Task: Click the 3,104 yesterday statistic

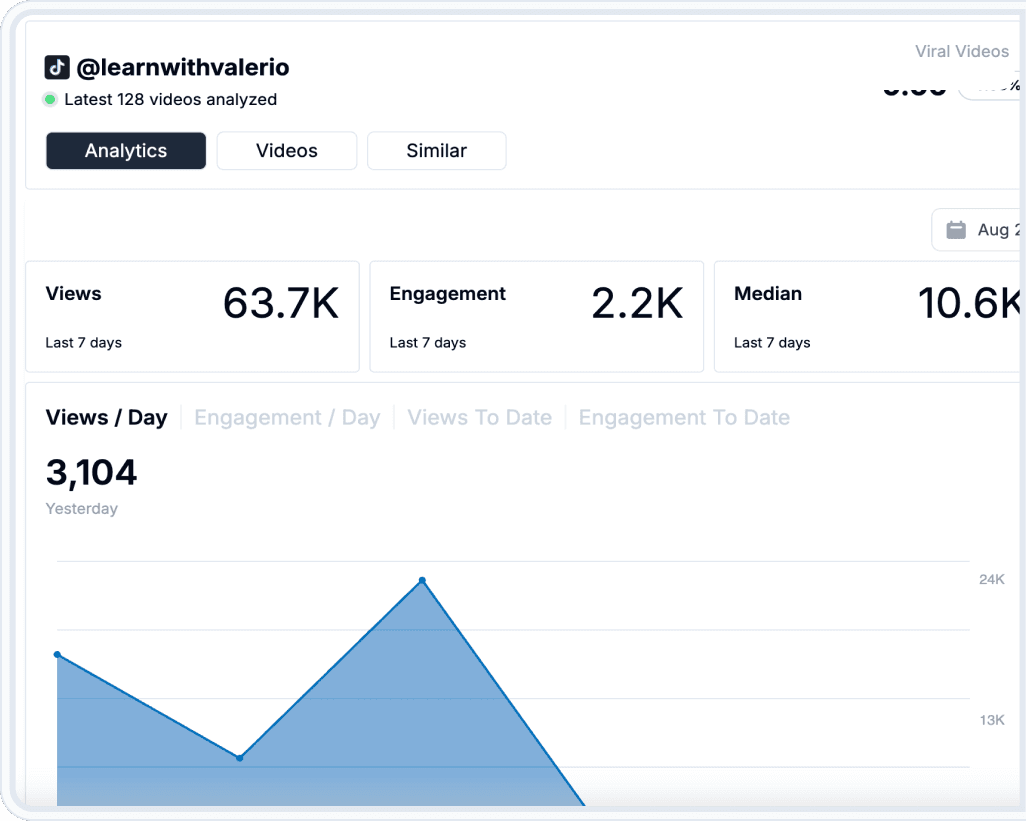Action: coord(91,473)
